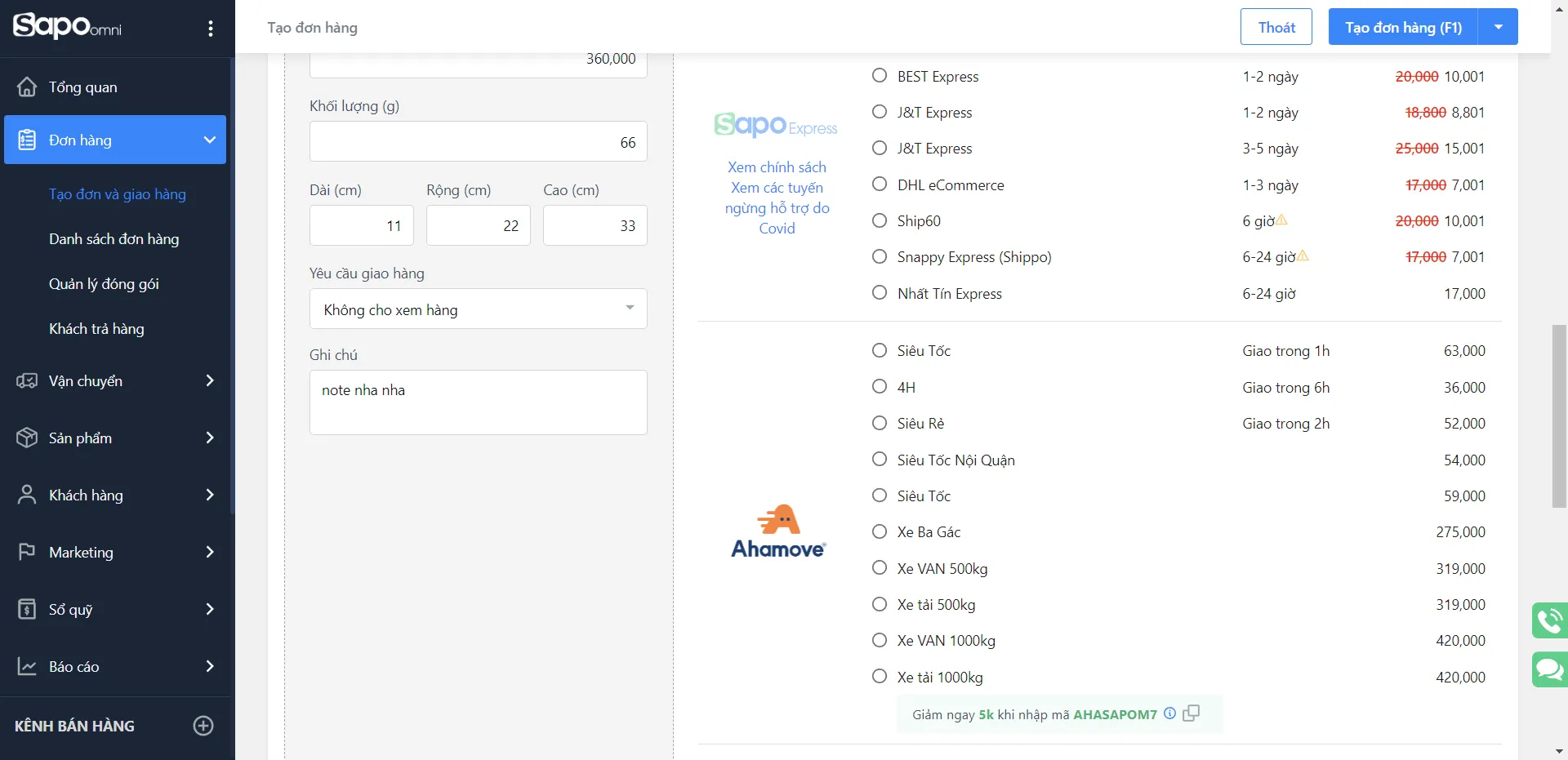
Task: Select Xe tải 500kg option
Action: 880,604
